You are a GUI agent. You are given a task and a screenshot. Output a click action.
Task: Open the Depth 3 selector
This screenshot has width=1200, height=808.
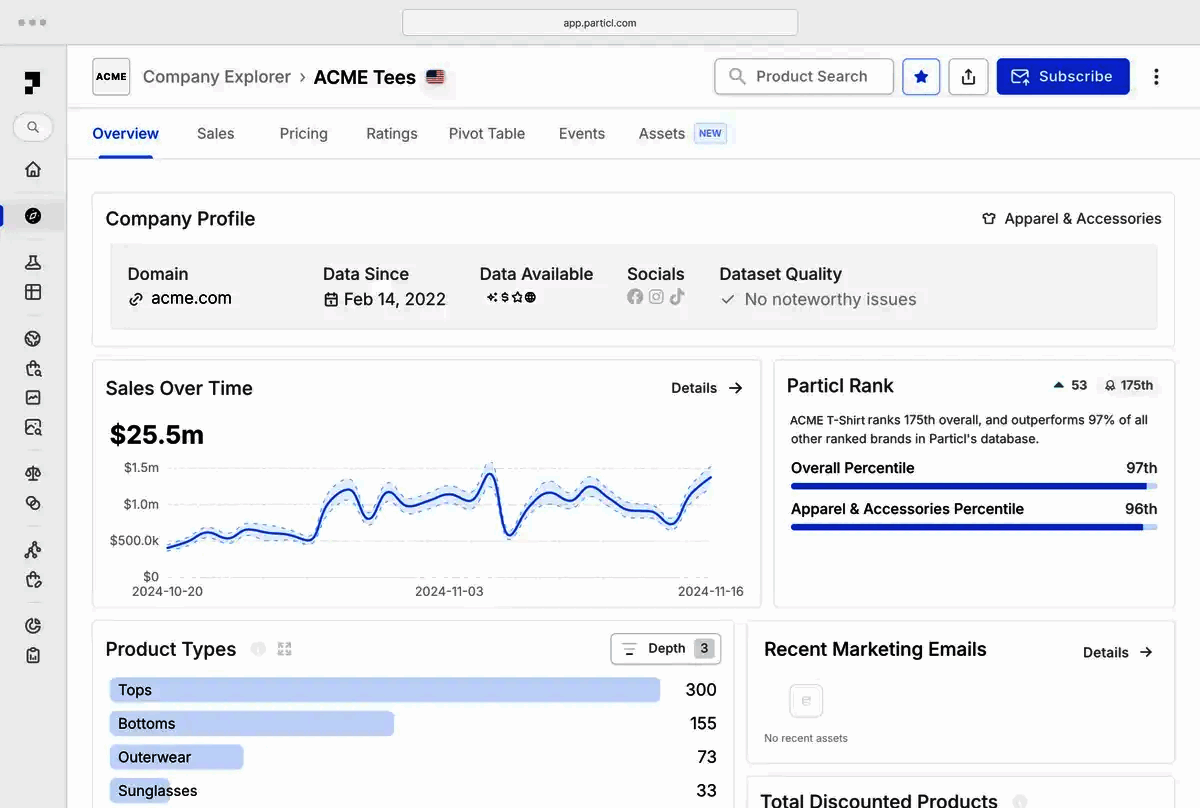coord(666,649)
